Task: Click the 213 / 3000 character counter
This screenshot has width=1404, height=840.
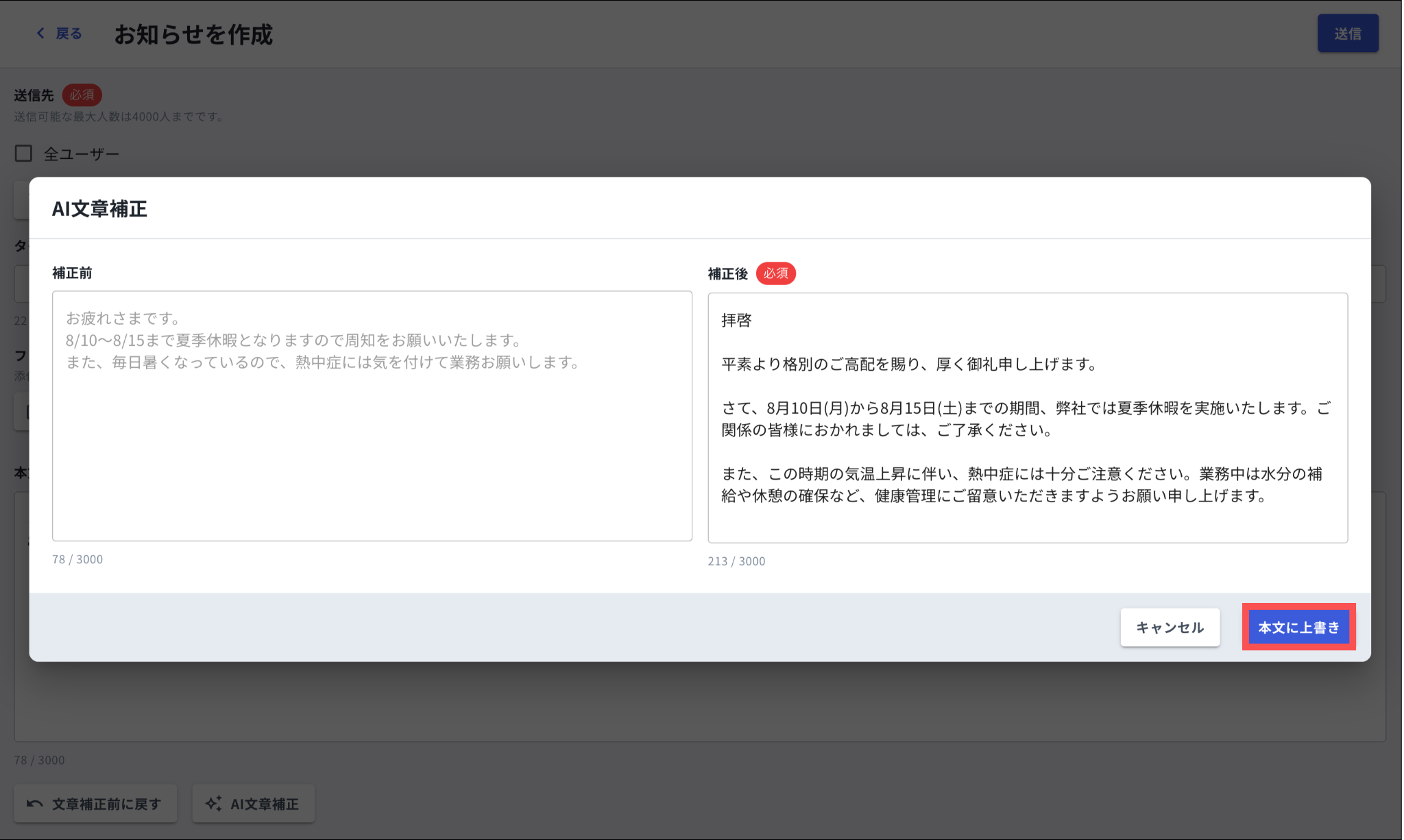Action: click(736, 561)
